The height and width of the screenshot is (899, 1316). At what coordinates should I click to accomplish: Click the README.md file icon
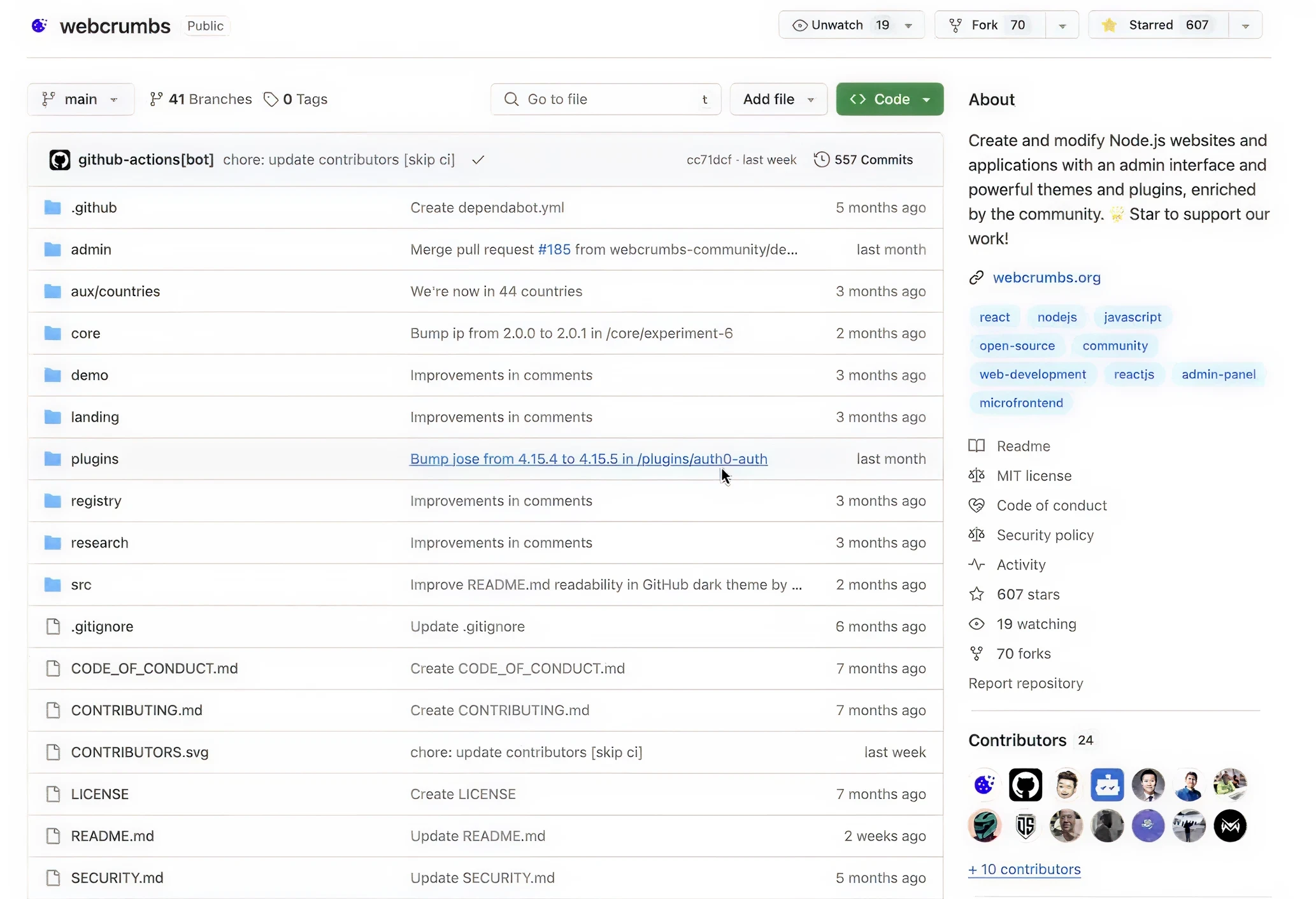(x=54, y=836)
